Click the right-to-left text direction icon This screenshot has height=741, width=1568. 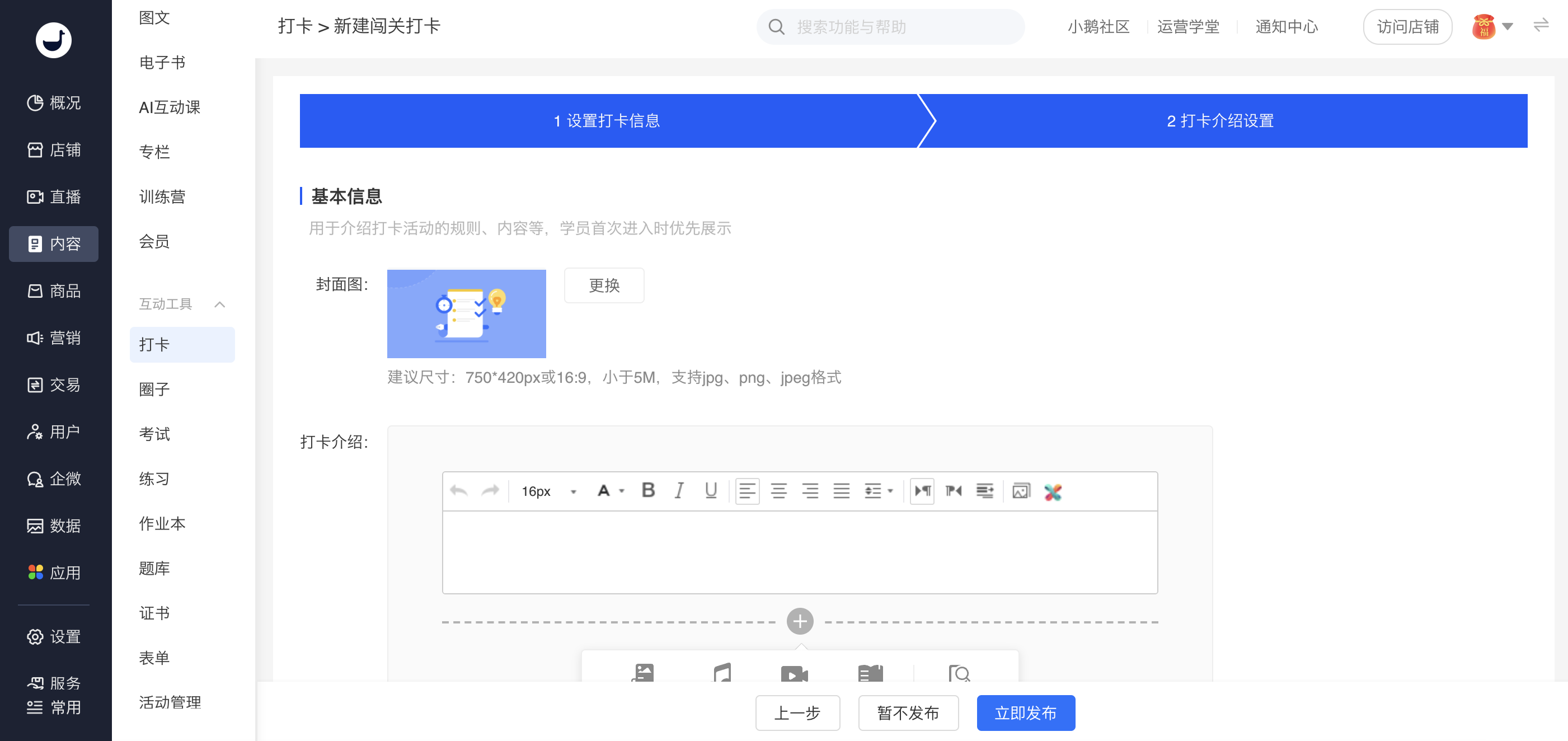(953, 491)
